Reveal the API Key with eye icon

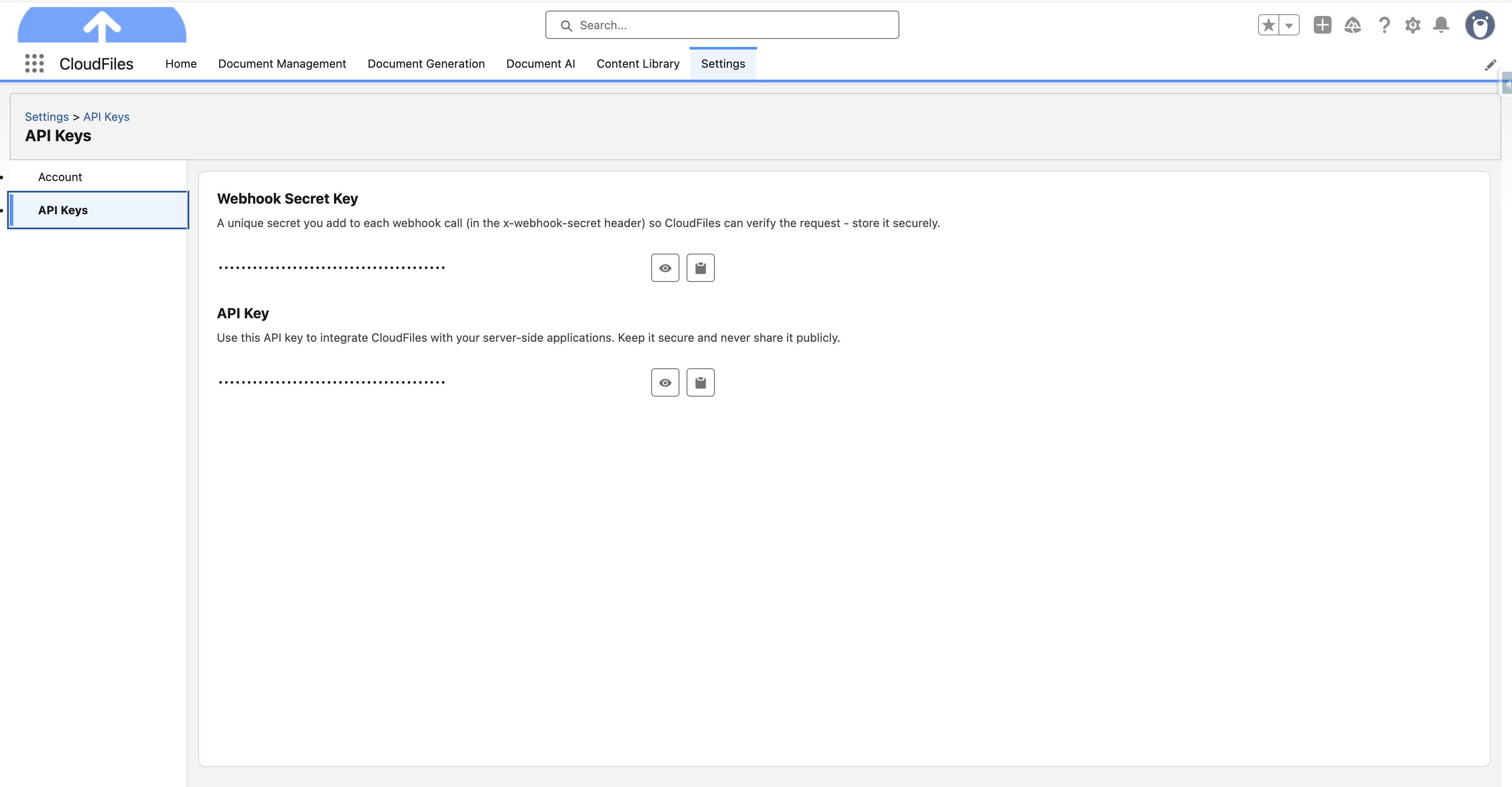click(665, 382)
